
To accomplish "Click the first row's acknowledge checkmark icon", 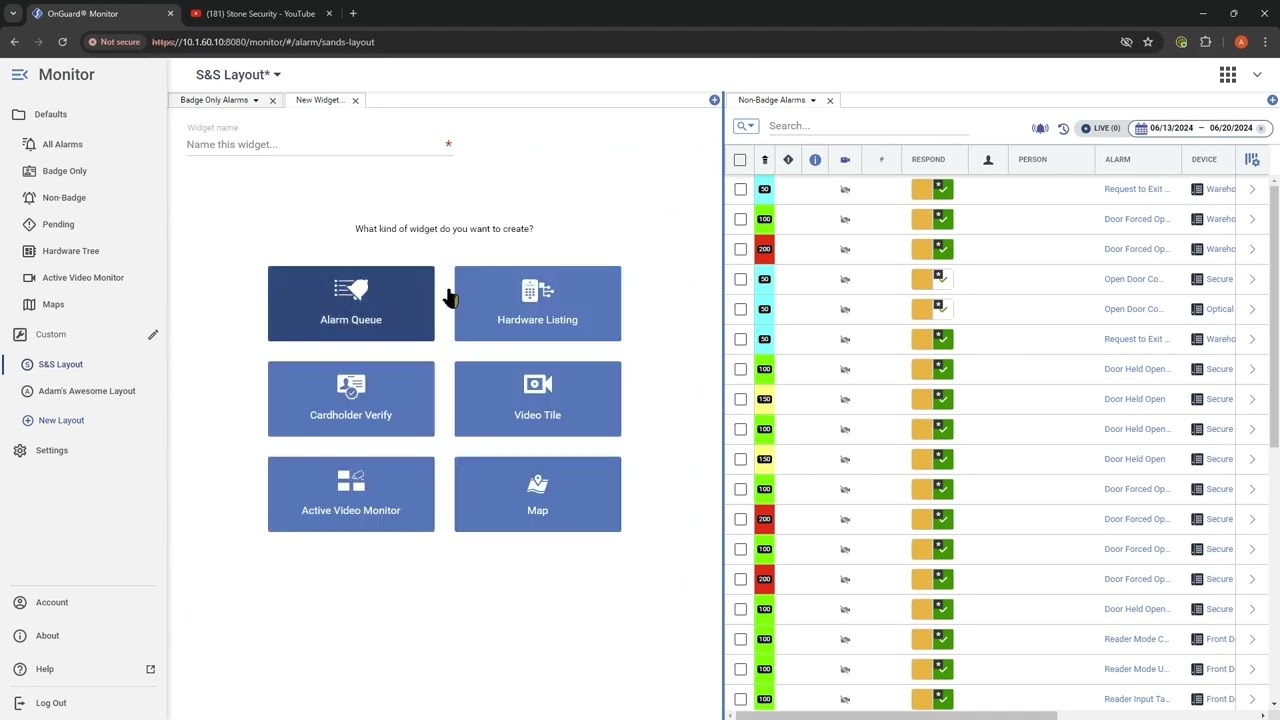I will [943, 189].
